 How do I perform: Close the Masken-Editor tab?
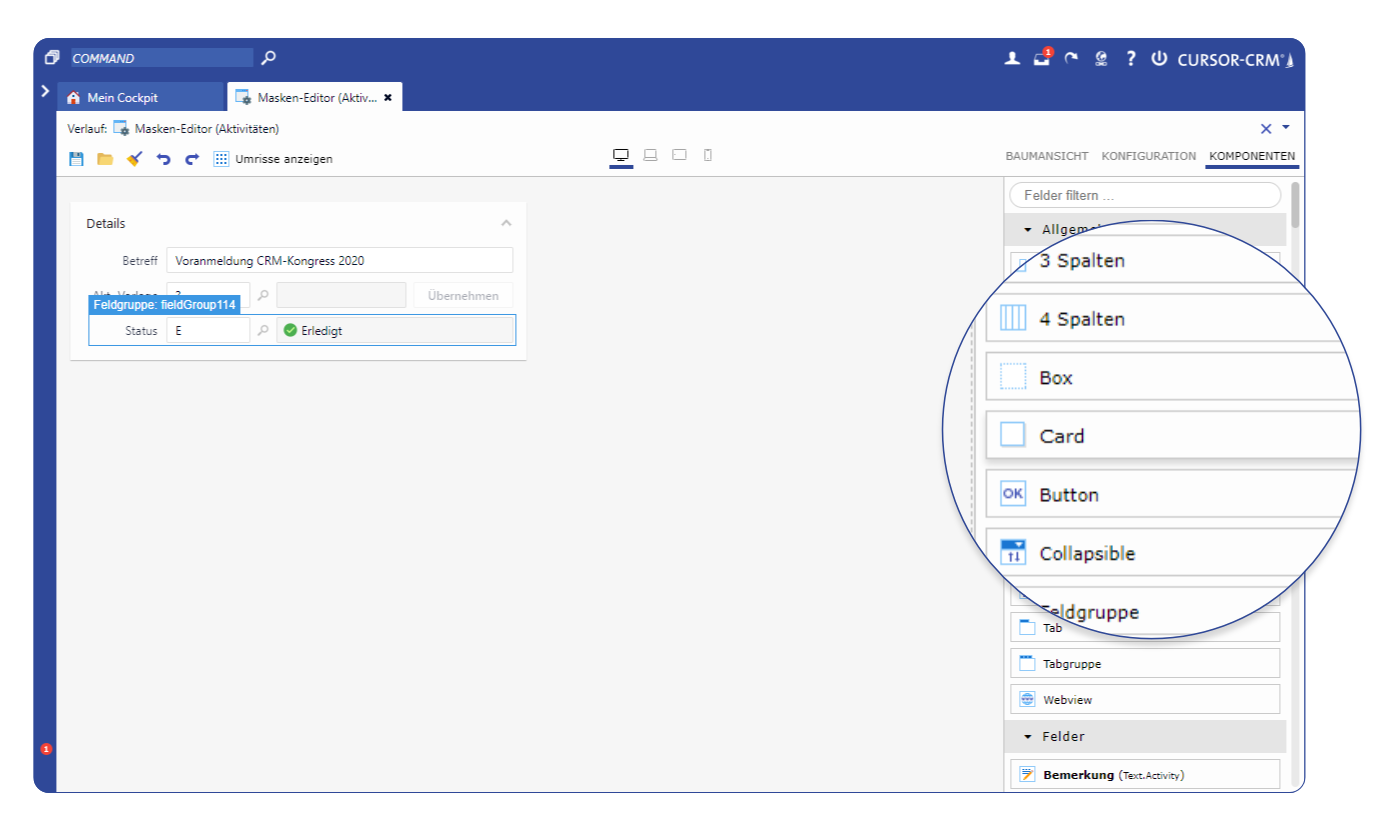[388, 98]
